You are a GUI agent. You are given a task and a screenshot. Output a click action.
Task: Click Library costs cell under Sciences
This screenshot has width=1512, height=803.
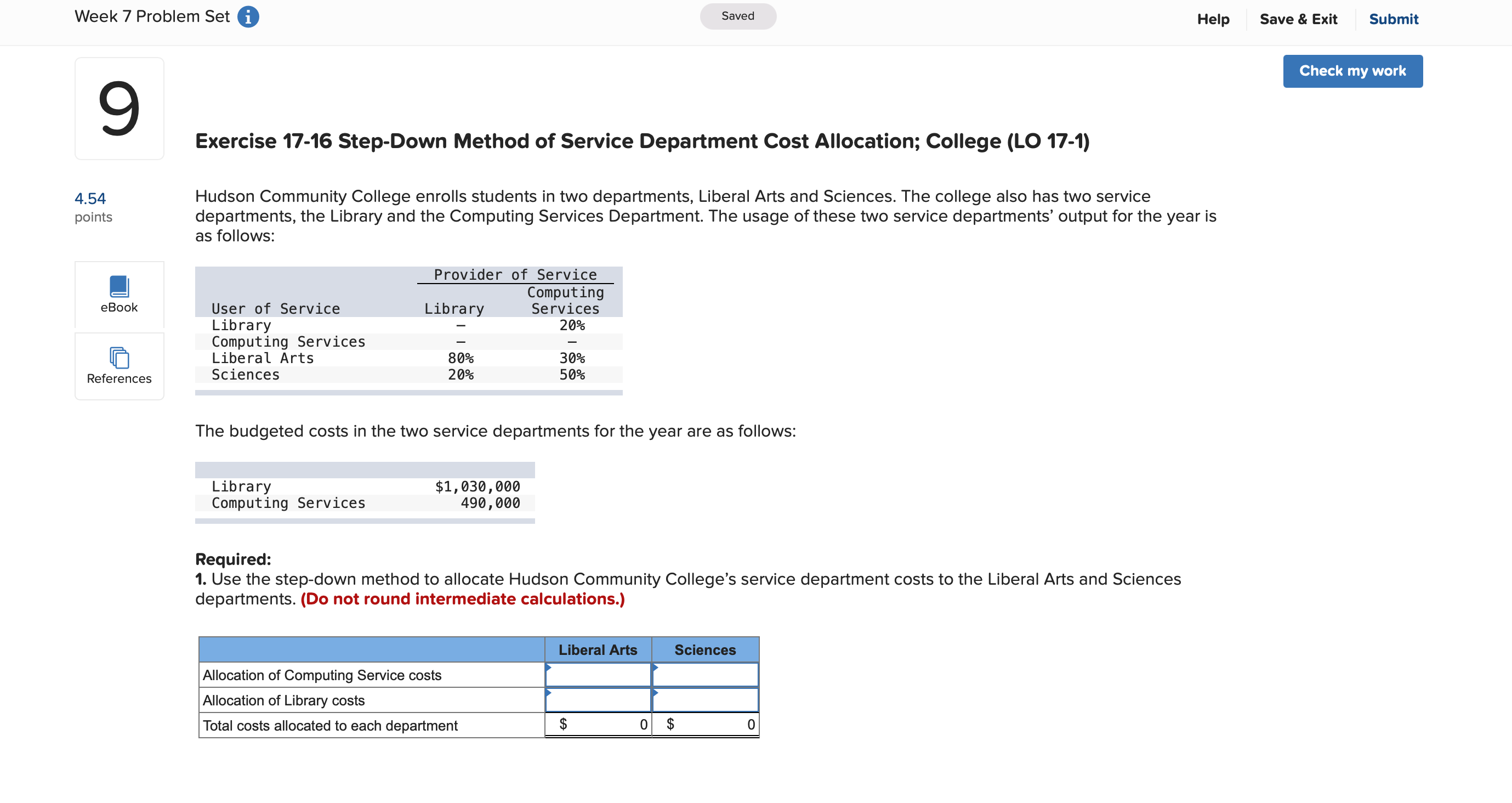click(x=705, y=700)
